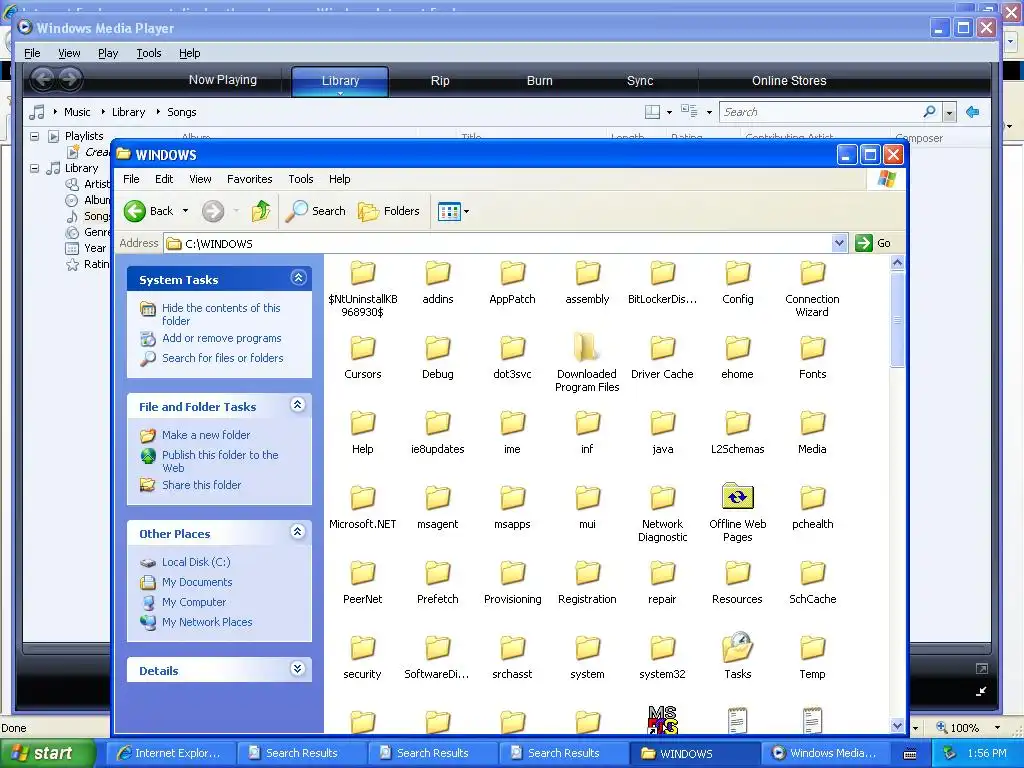The width and height of the screenshot is (1024, 768).
Task: Collapse the Library tree in Media Player
Action: [x=35, y=168]
